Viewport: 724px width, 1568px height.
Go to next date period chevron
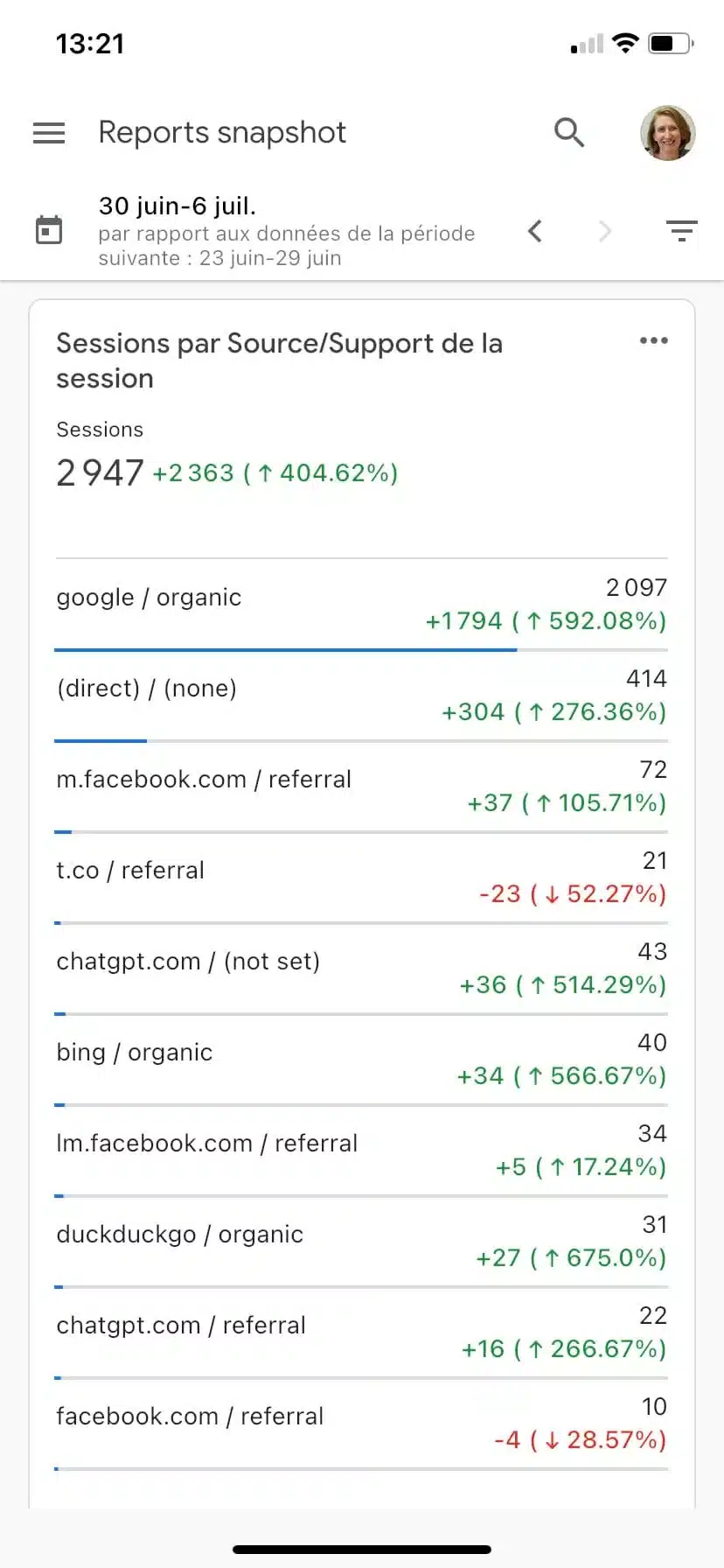coord(605,231)
